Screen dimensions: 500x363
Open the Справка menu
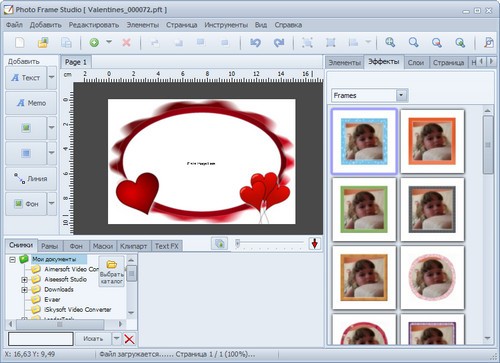[288, 25]
